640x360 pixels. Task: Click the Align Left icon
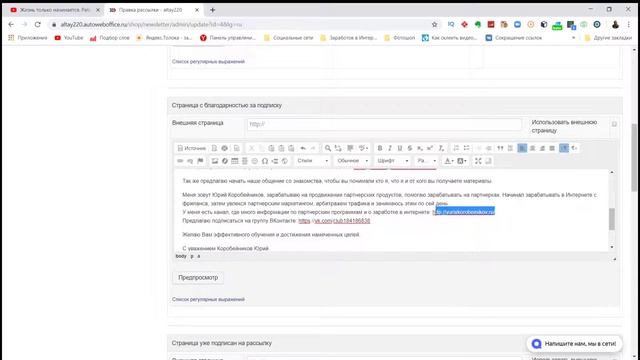tap(522, 148)
